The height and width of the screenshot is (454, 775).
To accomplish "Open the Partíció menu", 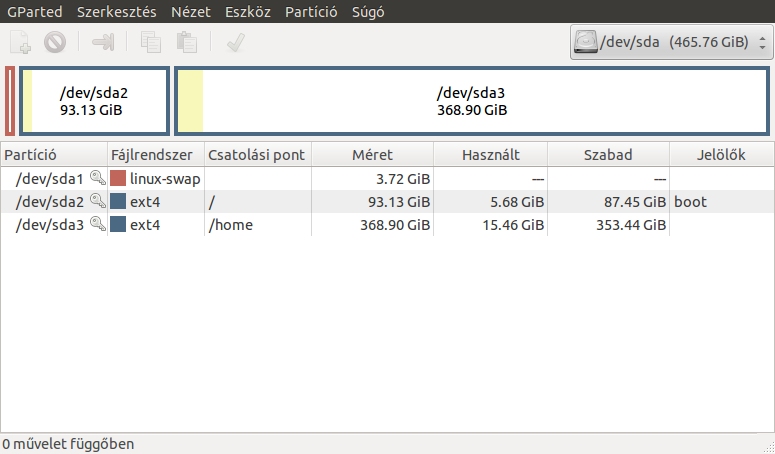I will click(x=311, y=12).
